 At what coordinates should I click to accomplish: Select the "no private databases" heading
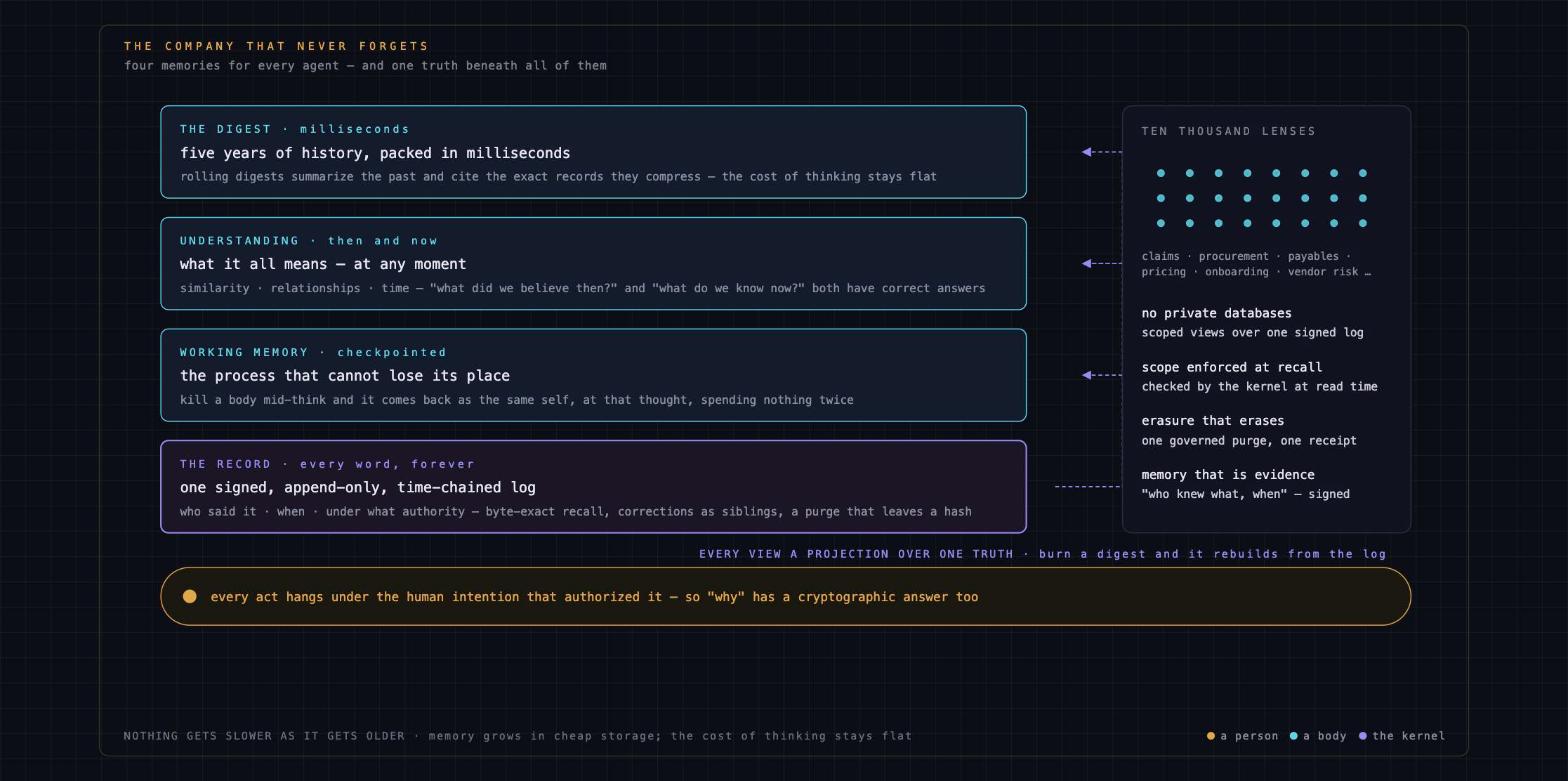(1216, 313)
